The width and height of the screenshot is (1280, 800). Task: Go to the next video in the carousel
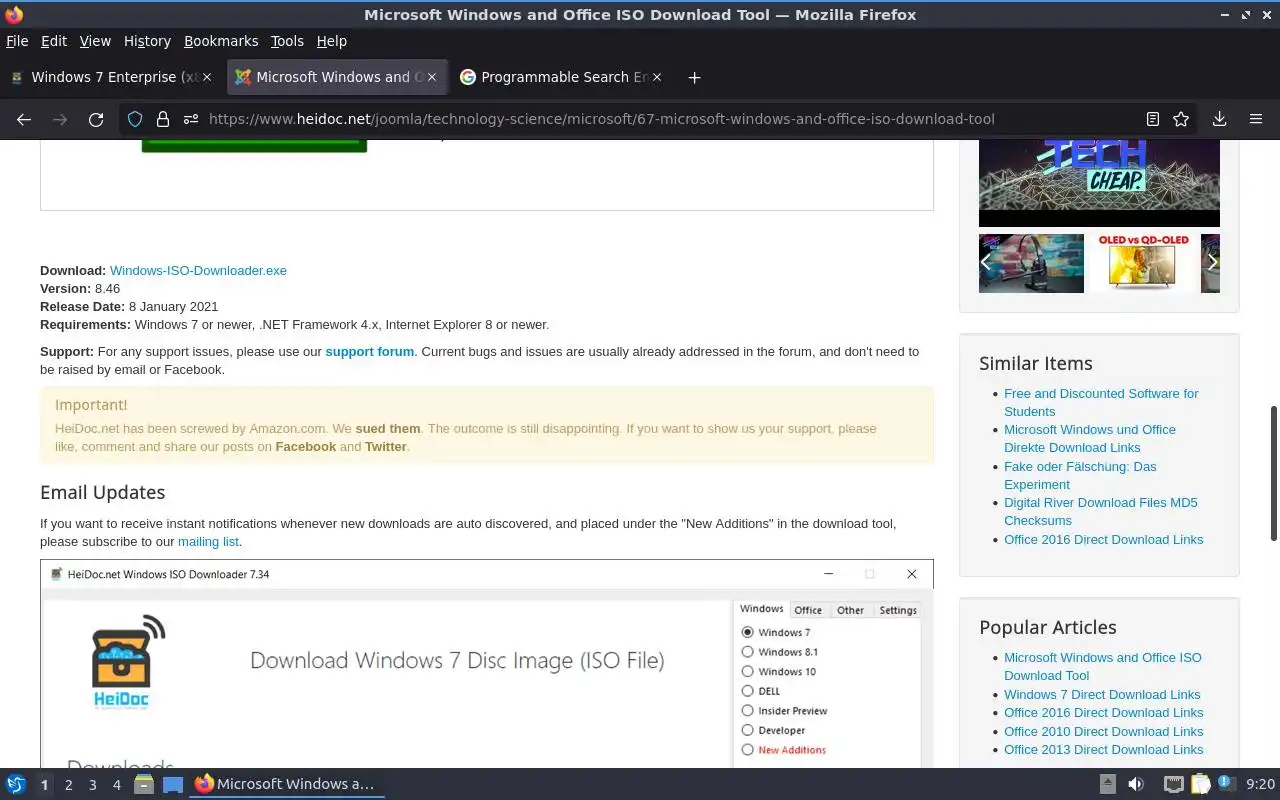point(1212,262)
